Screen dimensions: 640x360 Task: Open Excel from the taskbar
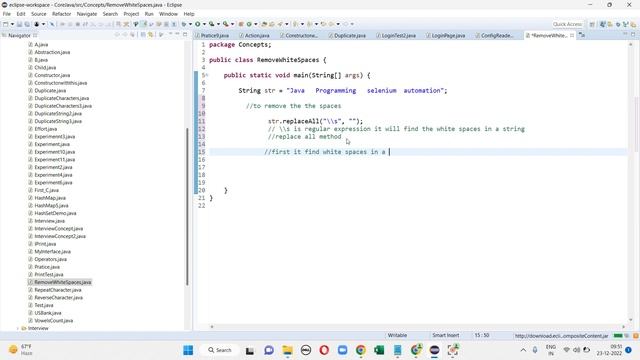(x=379, y=350)
